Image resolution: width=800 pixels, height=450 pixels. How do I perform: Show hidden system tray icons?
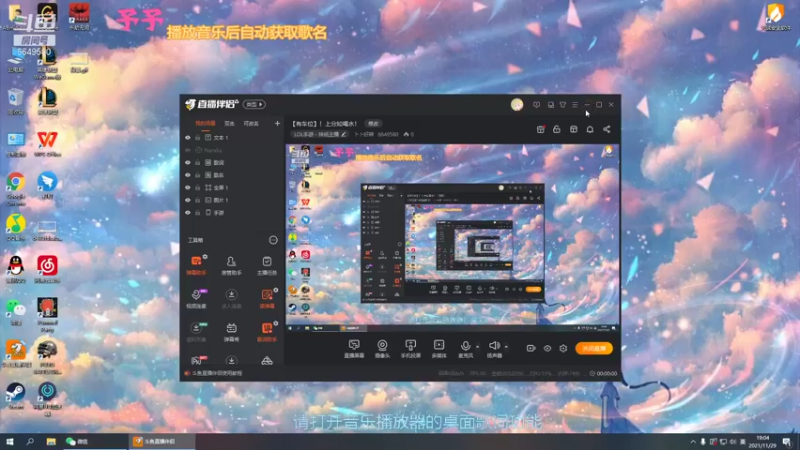point(692,442)
